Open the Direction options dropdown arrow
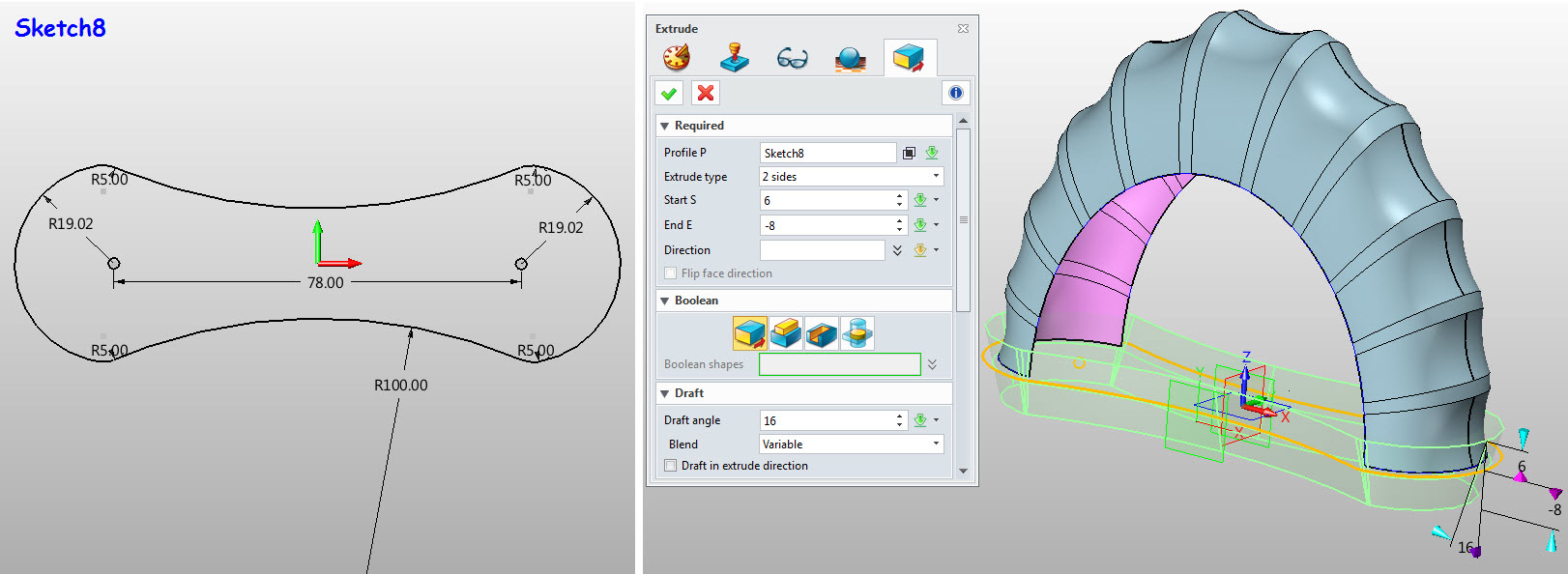This screenshot has height=574, width=1568. coord(936,250)
